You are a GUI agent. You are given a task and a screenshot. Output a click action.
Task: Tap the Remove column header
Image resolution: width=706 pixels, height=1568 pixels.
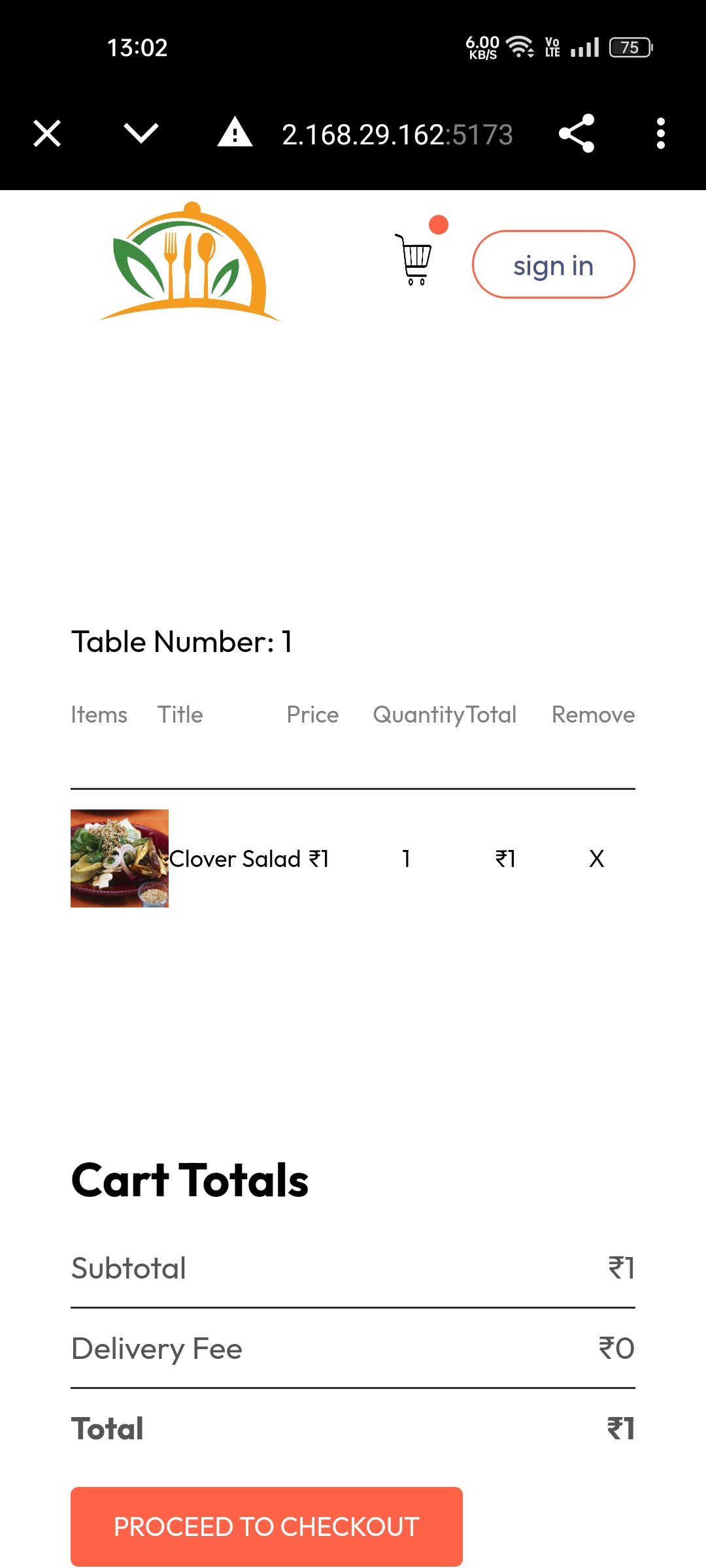(x=594, y=715)
